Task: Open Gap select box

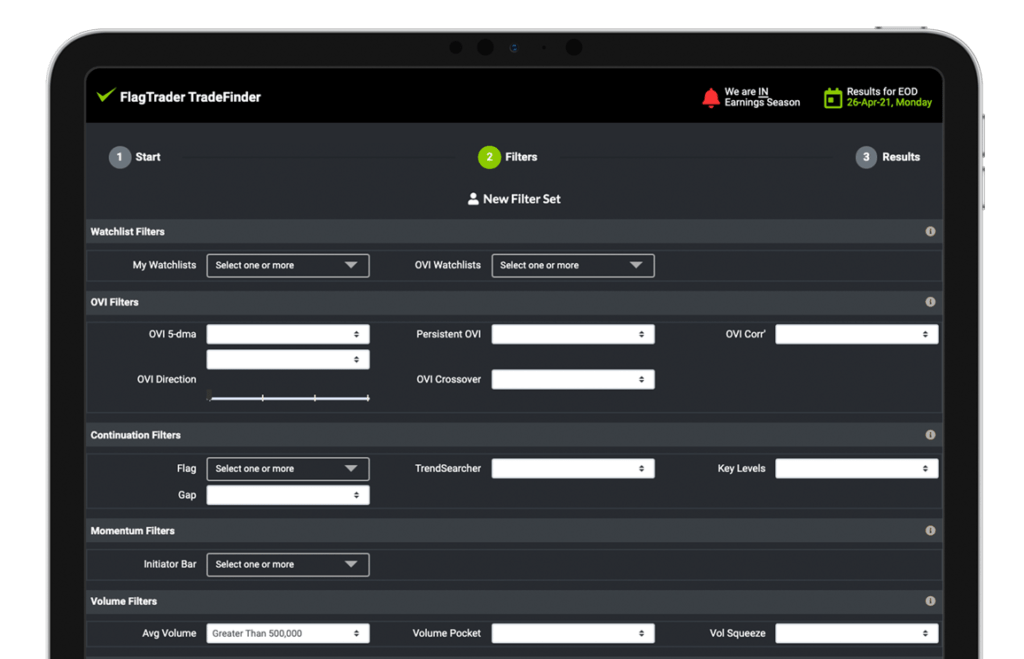Action: [x=288, y=496]
